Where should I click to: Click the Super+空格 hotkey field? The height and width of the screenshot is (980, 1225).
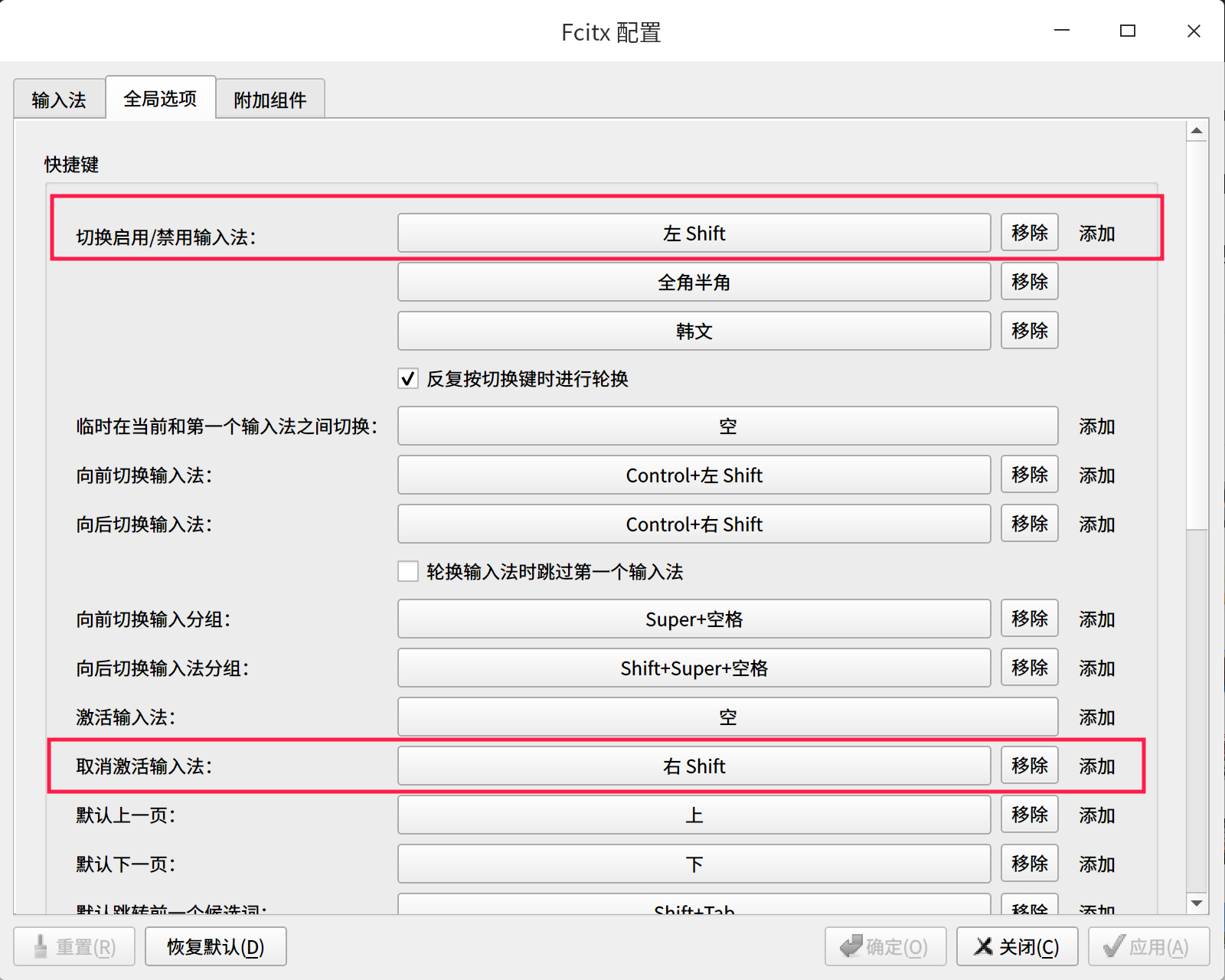coord(694,619)
